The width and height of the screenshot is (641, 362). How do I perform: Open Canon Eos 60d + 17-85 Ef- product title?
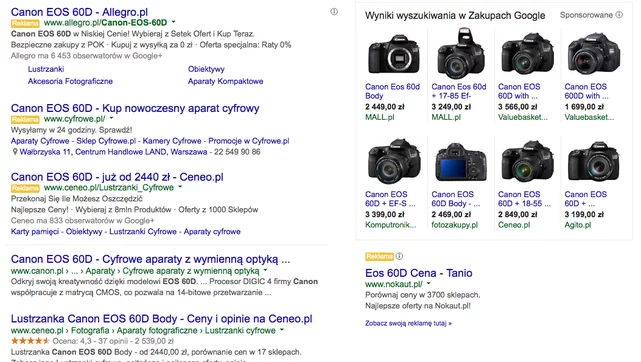coord(459,91)
